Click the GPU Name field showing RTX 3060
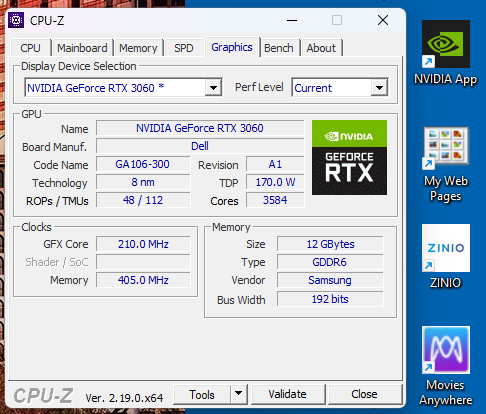The height and width of the screenshot is (414, 486). (200, 128)
